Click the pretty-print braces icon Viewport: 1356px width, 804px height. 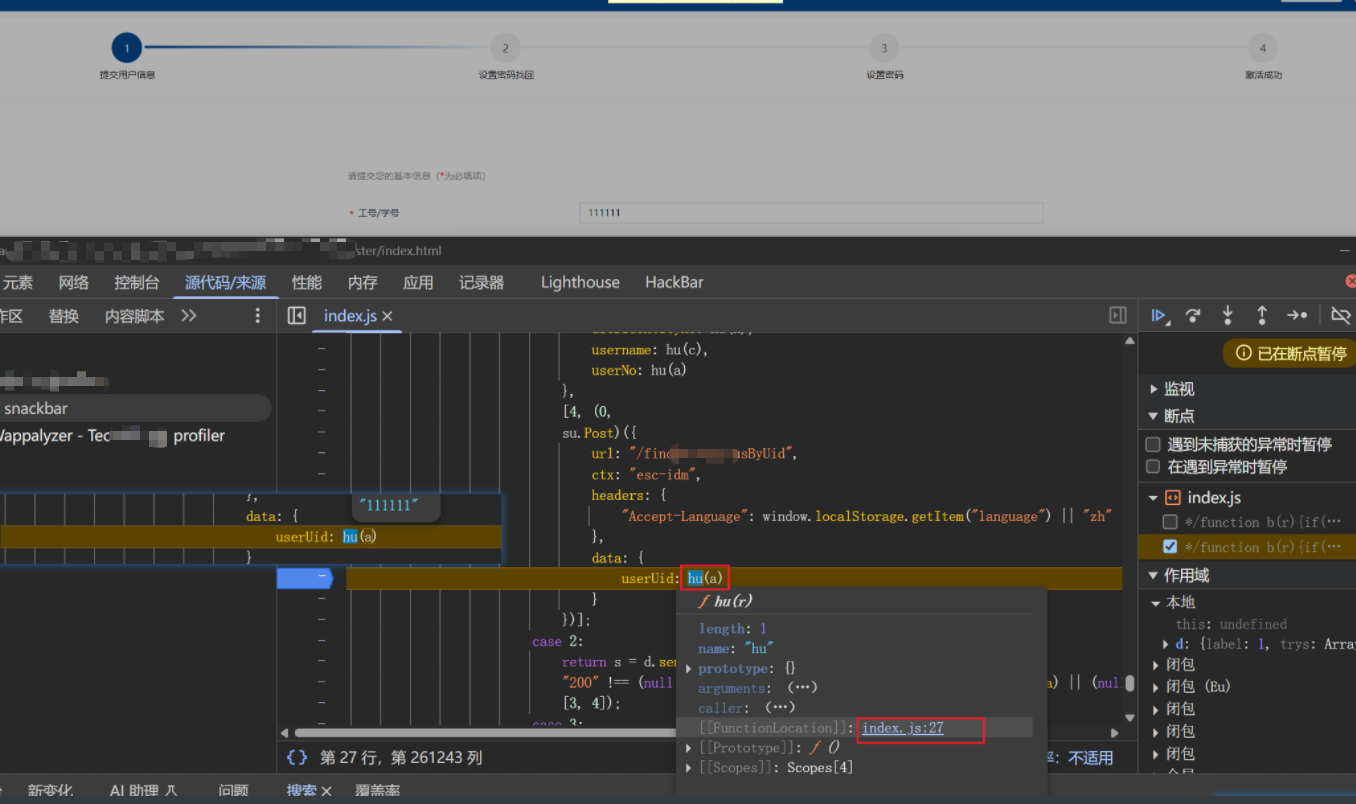[297, 758]
